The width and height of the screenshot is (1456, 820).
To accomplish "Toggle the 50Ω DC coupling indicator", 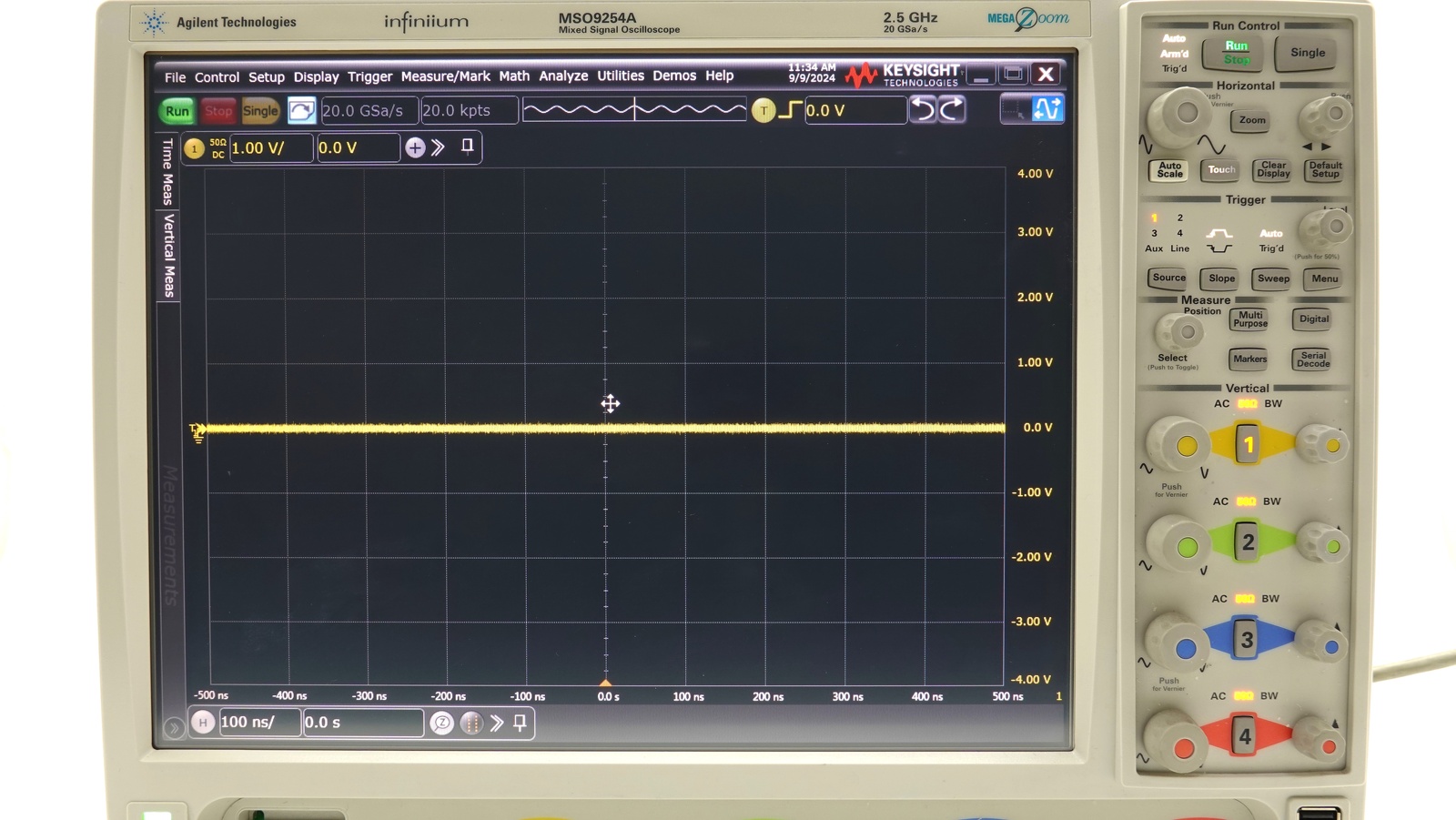I will 218,148.
